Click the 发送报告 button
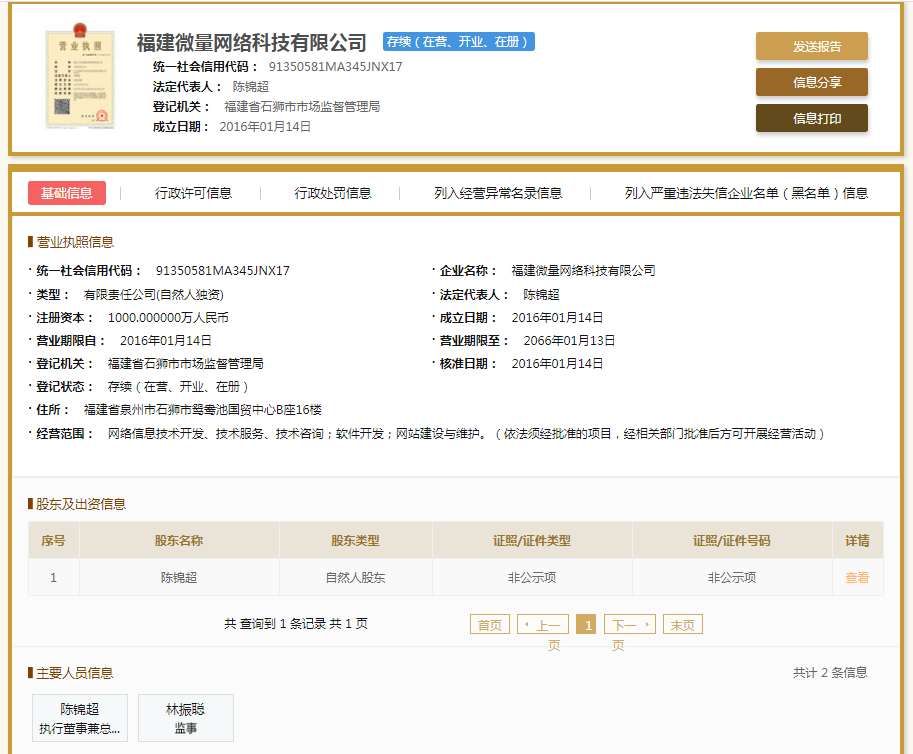 tap(811, 46)
